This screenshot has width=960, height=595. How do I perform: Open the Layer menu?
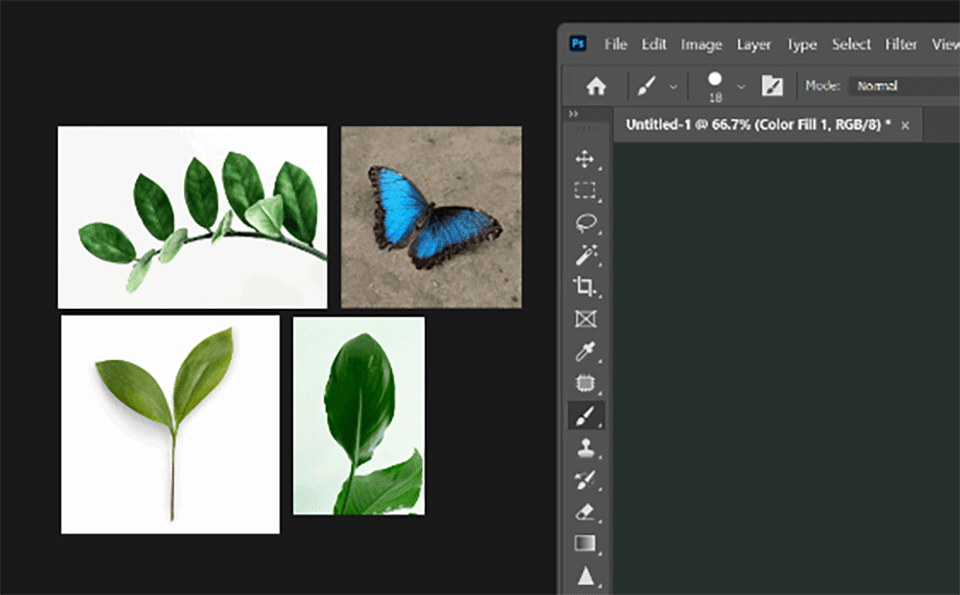coord(754,44)
